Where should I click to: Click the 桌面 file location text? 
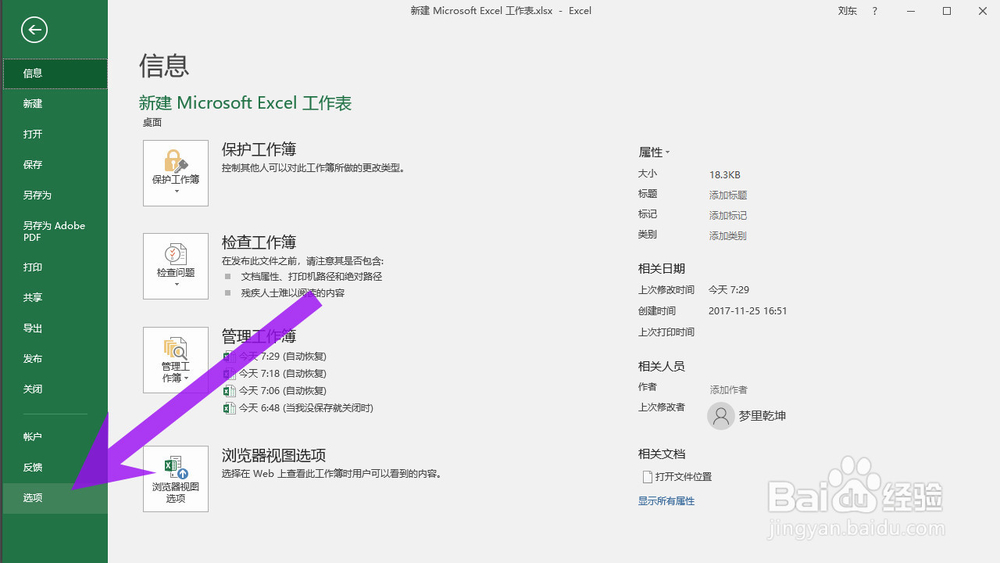click(152, 122)
